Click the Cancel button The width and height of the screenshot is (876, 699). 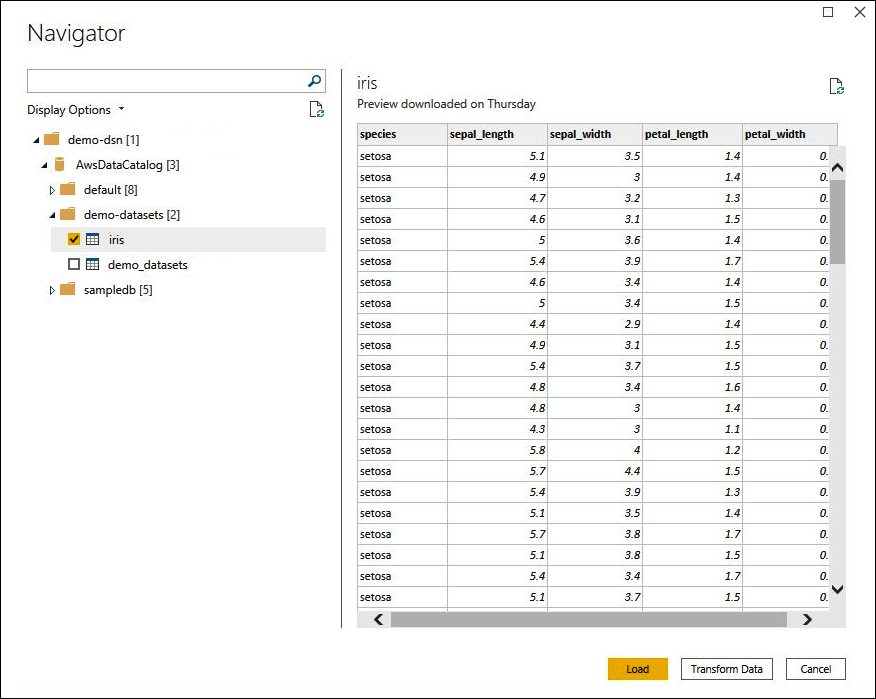tap(815, 668)
